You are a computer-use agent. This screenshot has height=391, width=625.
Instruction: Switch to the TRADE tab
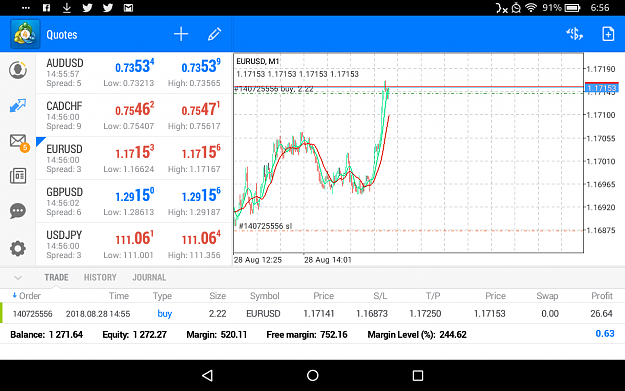[x=56, y=277]
